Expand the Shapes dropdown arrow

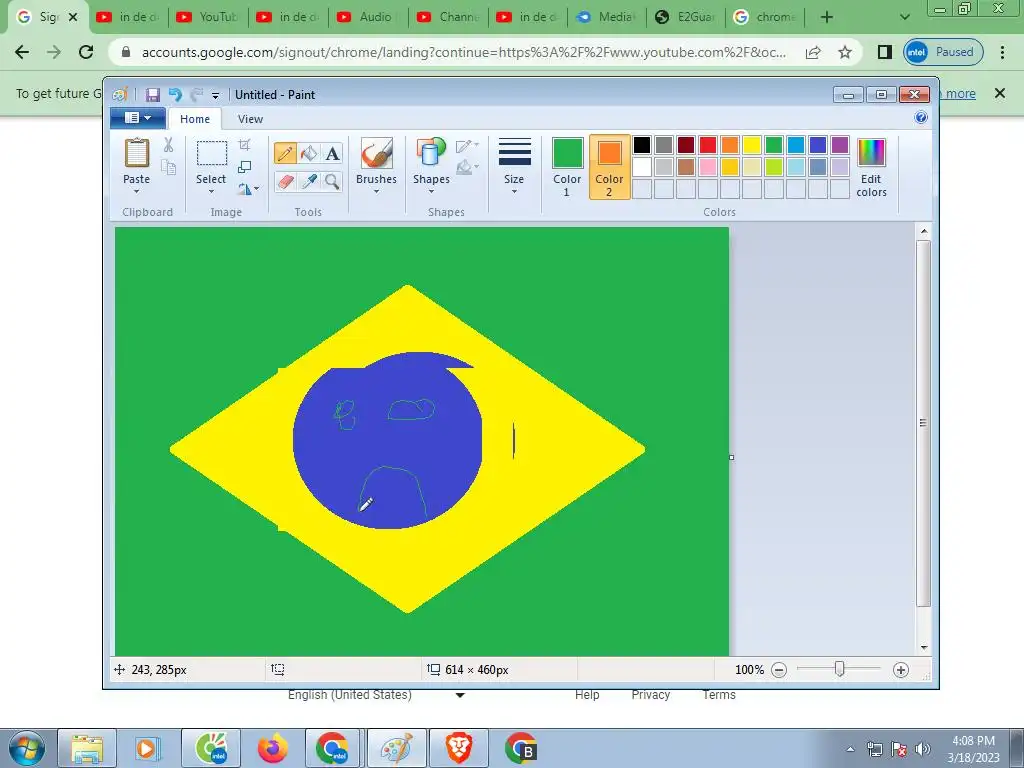click(431, 192)
